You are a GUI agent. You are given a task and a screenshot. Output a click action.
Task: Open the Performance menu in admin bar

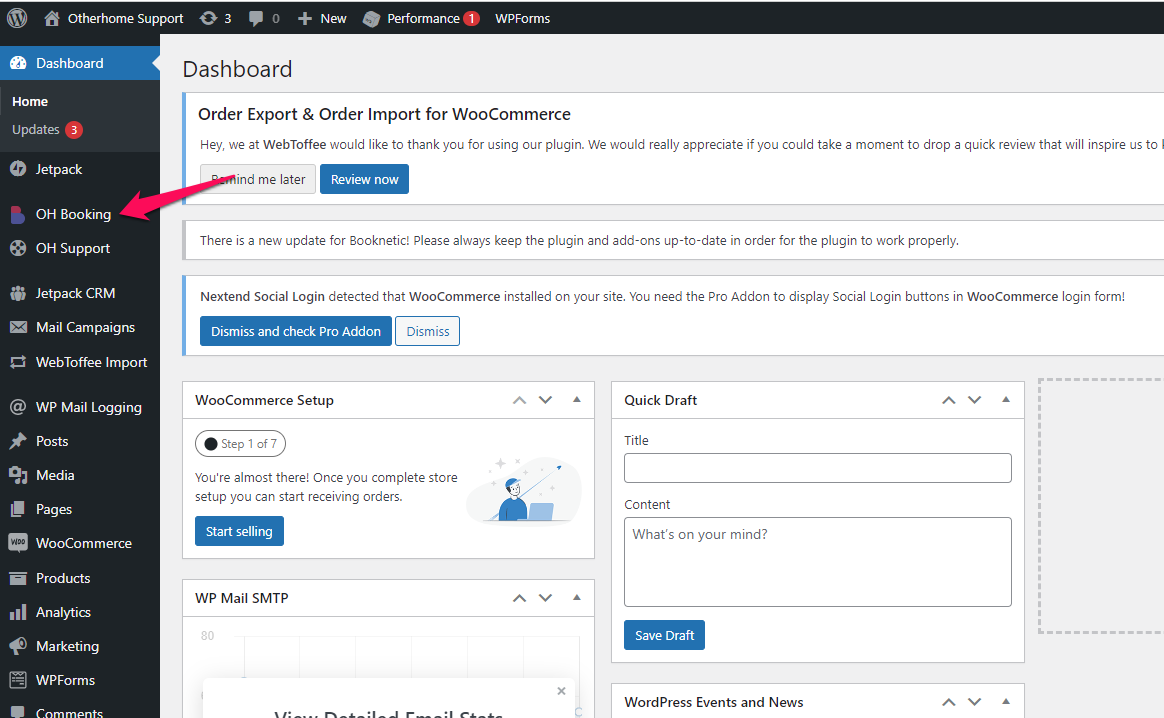[423, 19]
